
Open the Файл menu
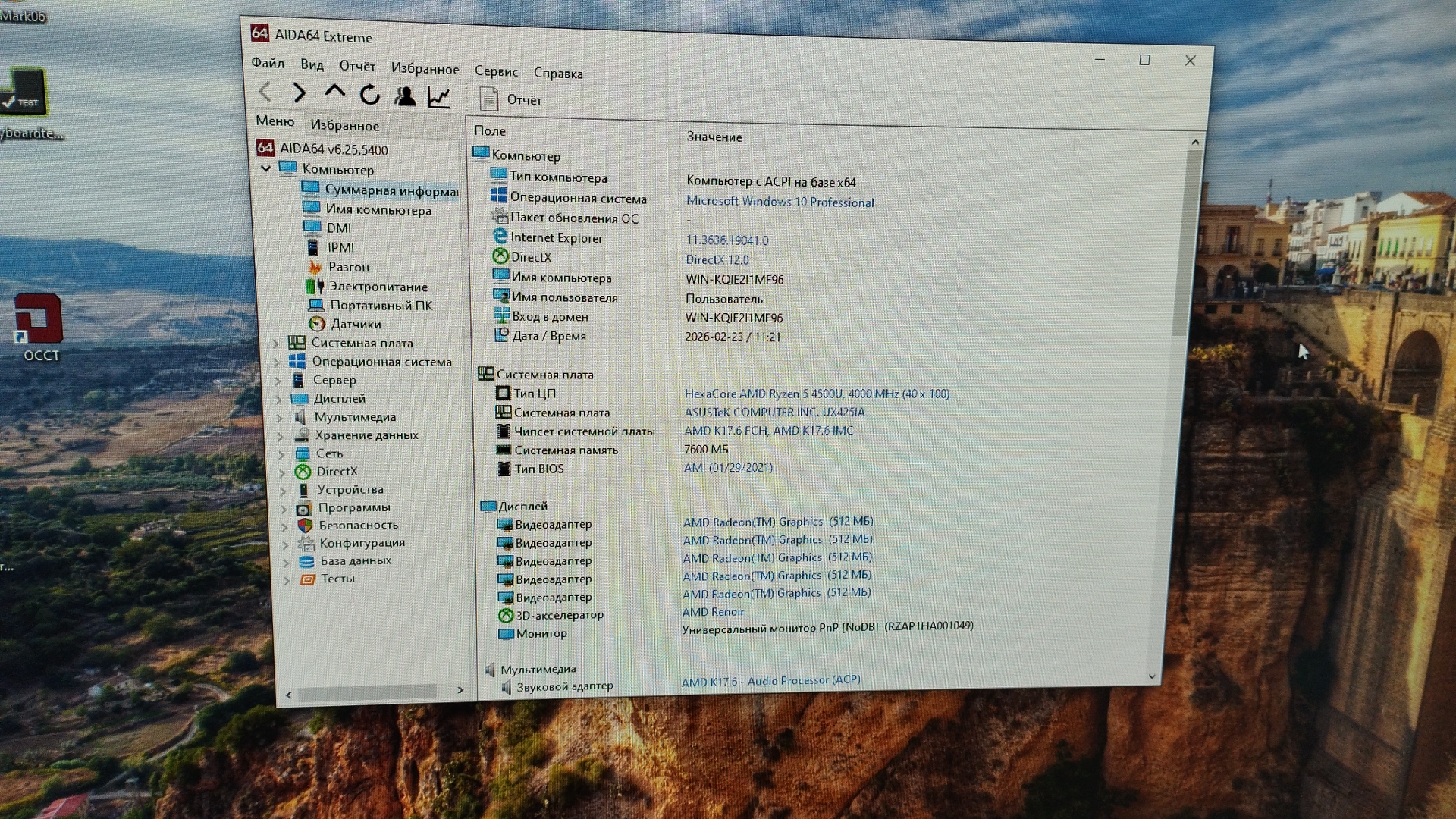268,63
